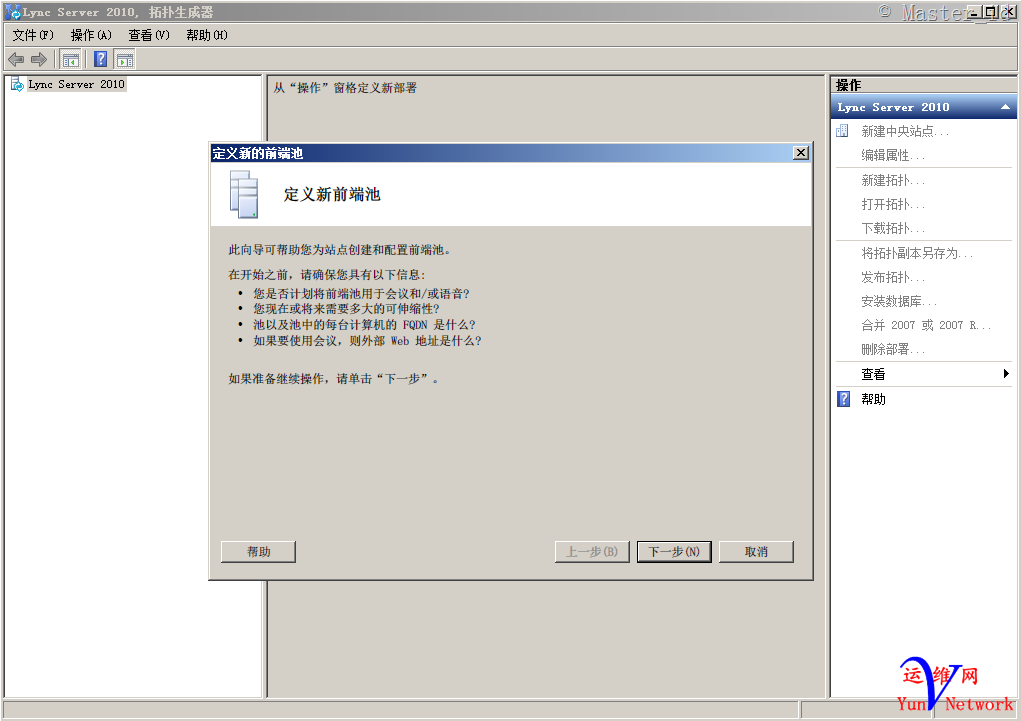Click the Lync Server 2010 tree icon
This screenshot has width=1021, height=721.
[17, 84]
